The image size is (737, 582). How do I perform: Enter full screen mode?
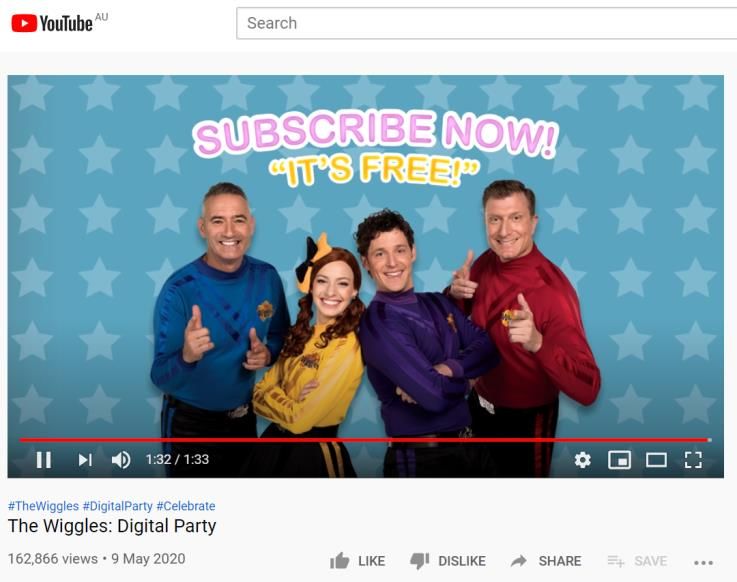click(693, 460)
